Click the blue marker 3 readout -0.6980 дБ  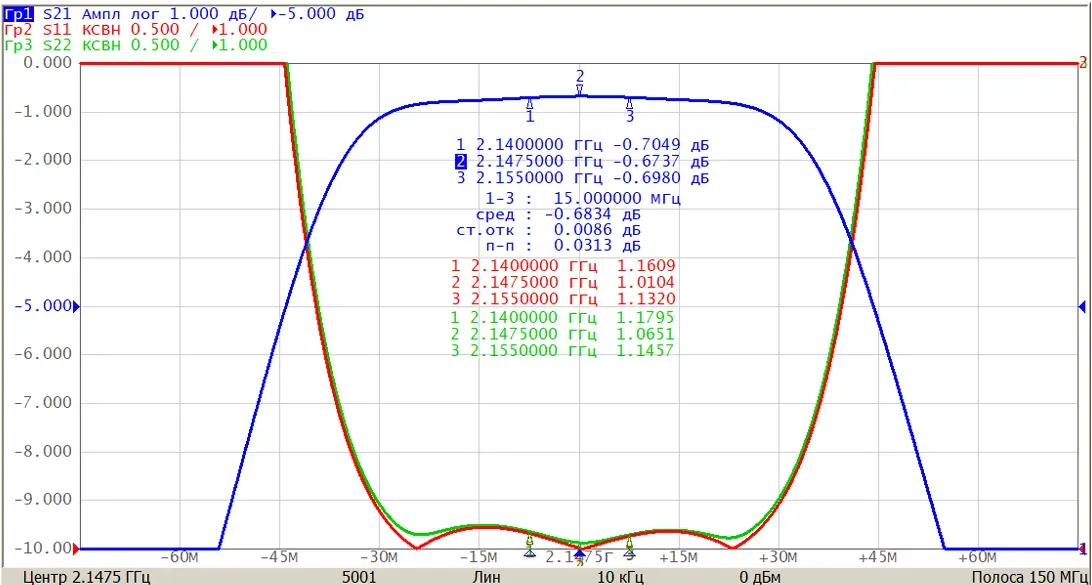661,178
